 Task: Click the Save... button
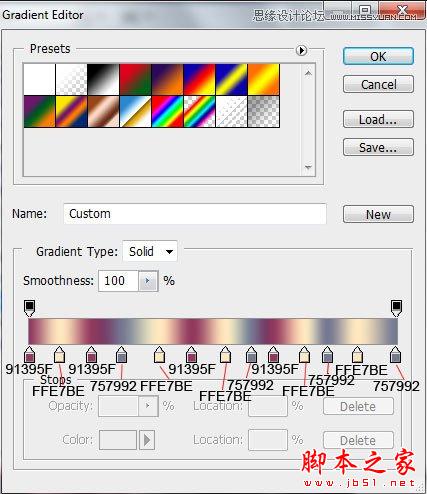click(x=378, y=147)
